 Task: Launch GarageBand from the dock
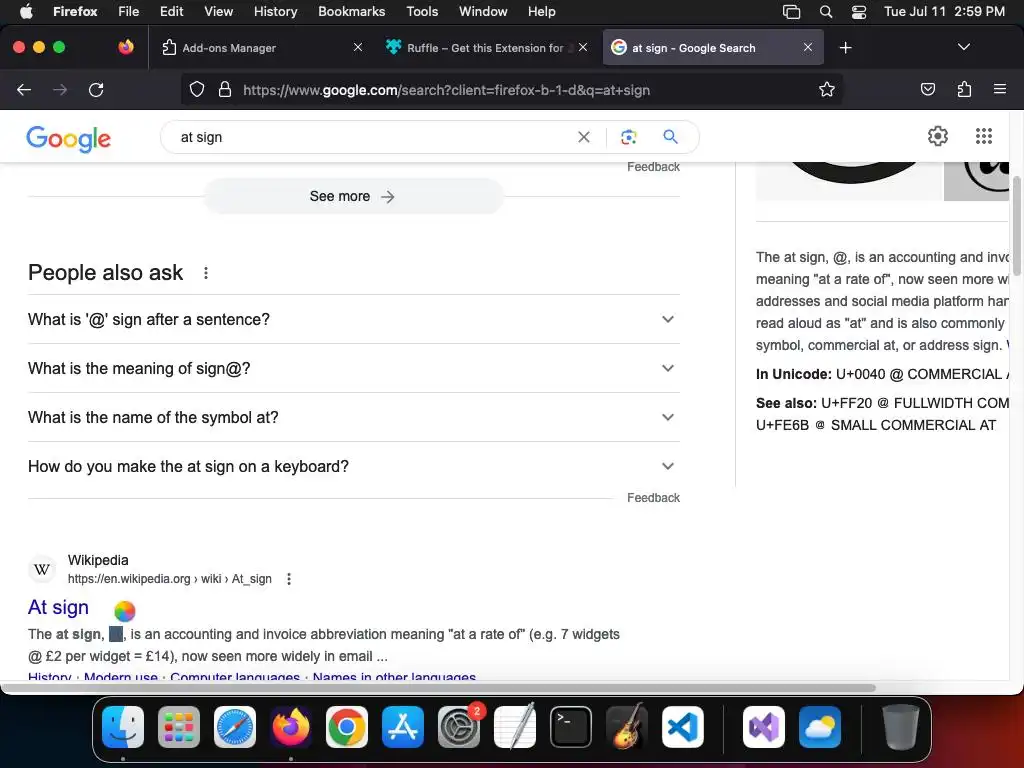[x=627, y=727]
